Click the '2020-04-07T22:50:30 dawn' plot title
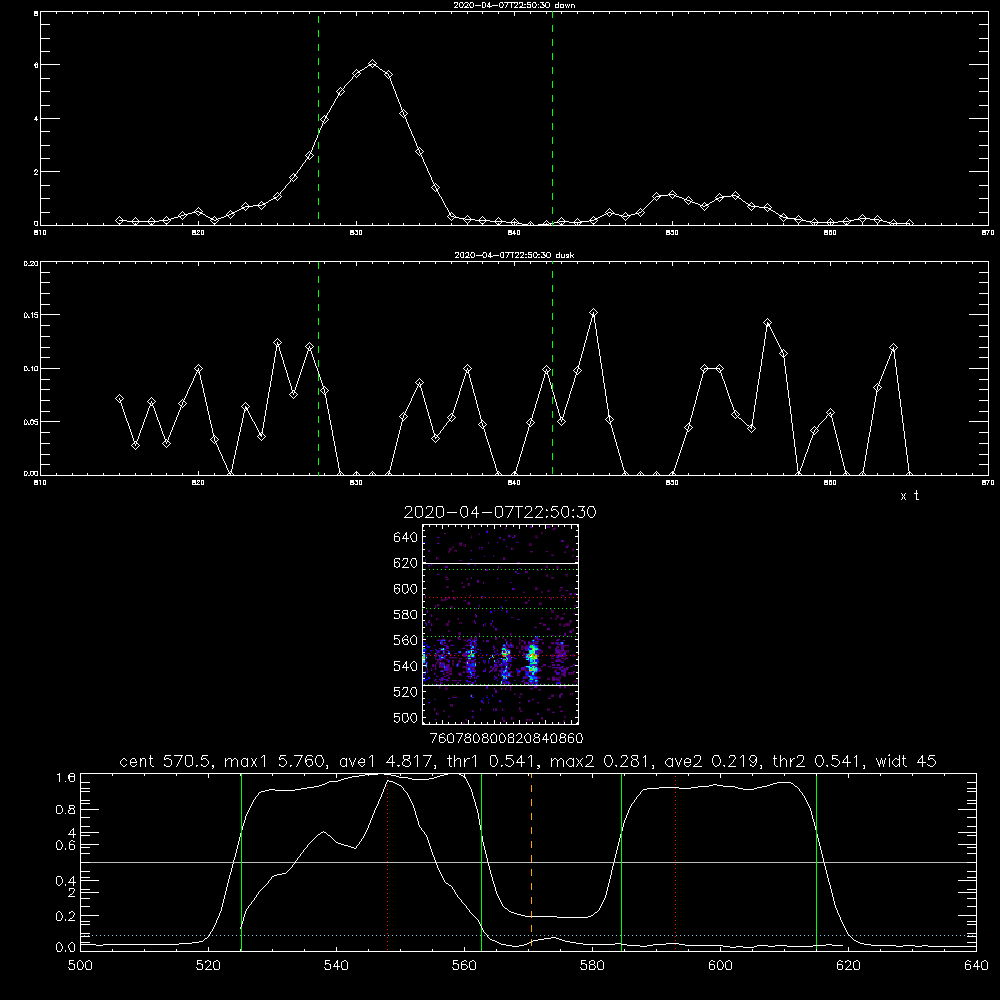The height and width of the screenshot is (1000, 1000). [514, 5]
